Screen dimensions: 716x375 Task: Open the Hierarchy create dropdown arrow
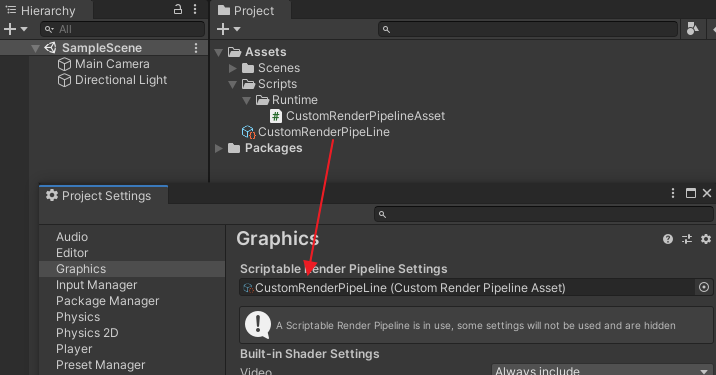[24, 29]
